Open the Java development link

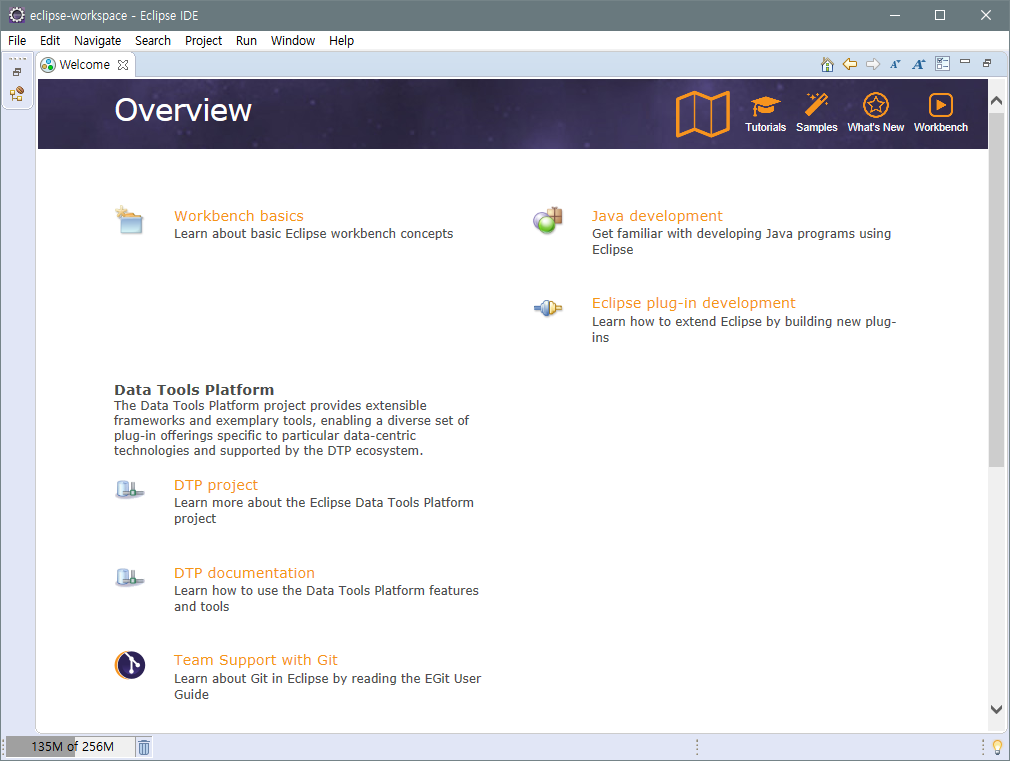pyautogui.click(x=657, y=216)
